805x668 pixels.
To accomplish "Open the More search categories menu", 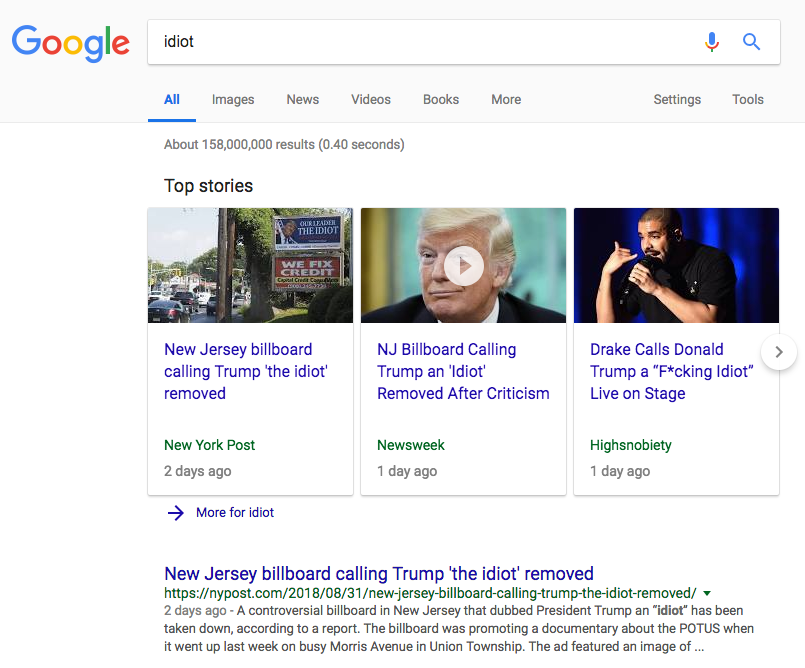I will (x=506, y=100).
